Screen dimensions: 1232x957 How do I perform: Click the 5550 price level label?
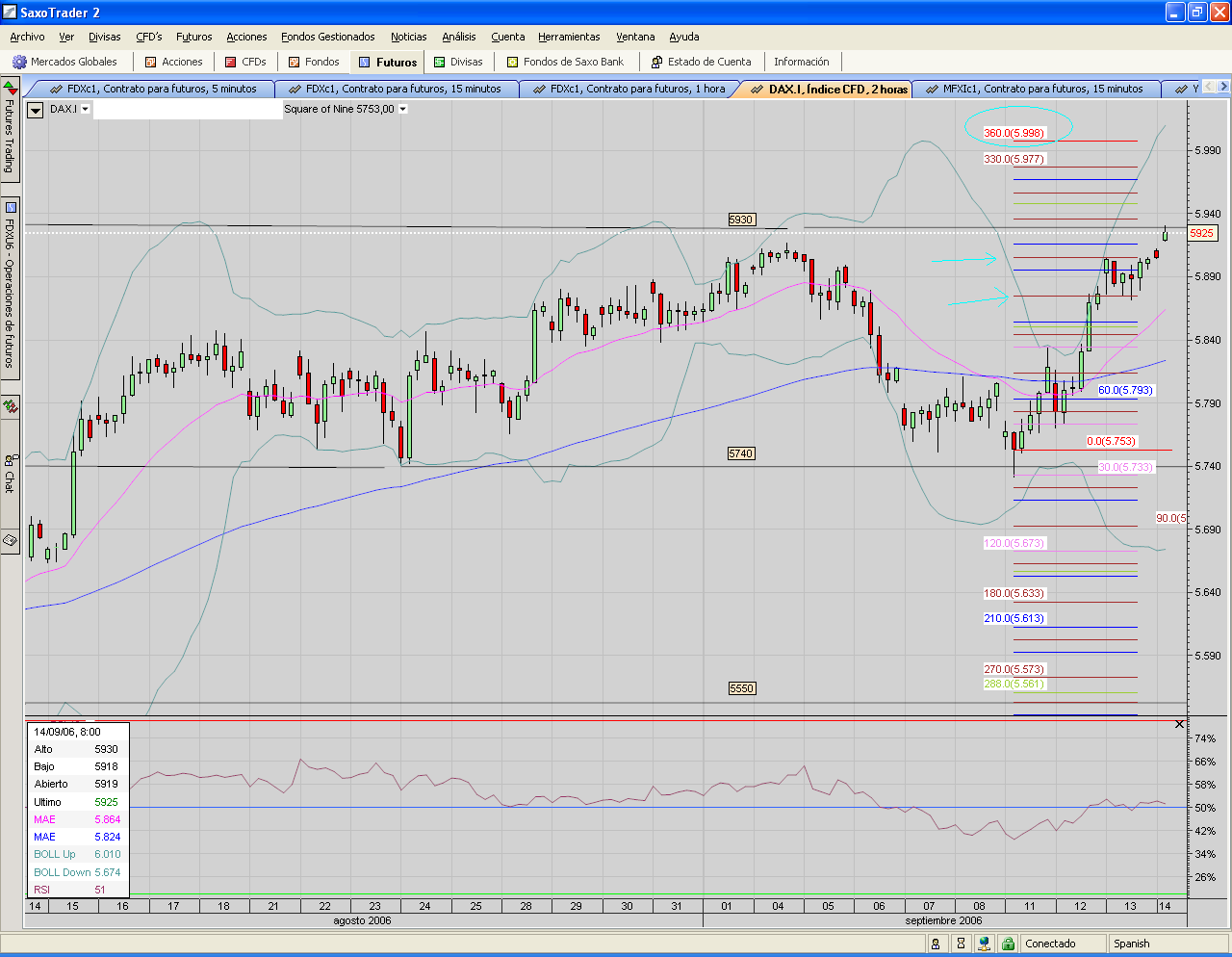(741, 688)
